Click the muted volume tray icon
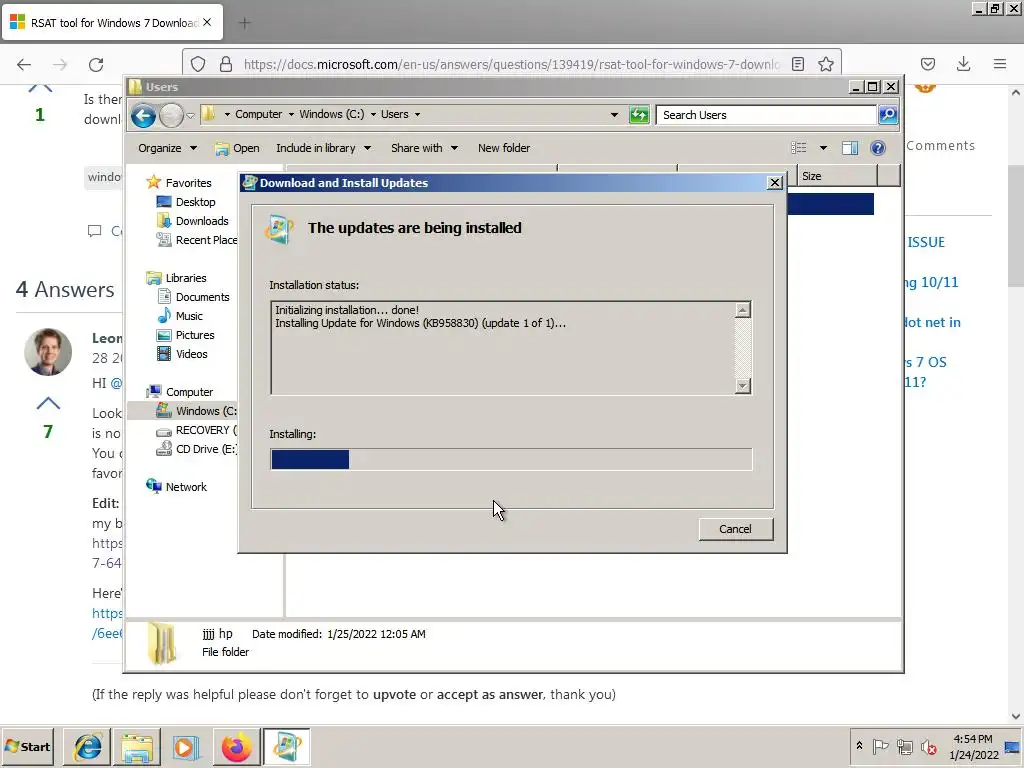 [x=928, y=746]
